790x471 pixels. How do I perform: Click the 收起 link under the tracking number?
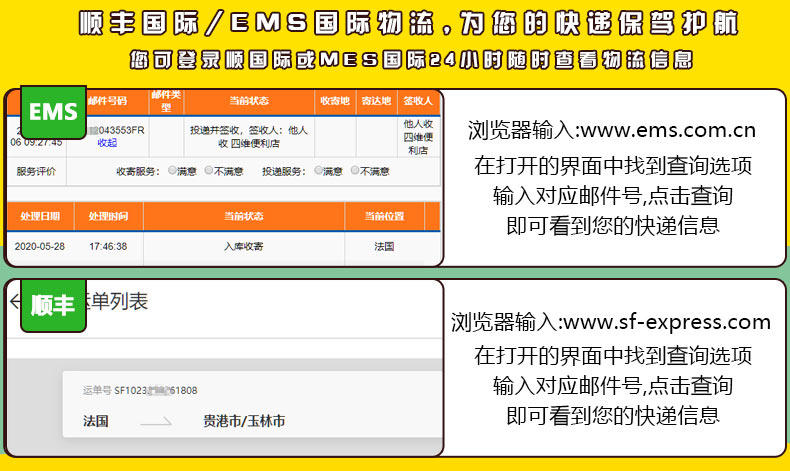coord(107,143)
